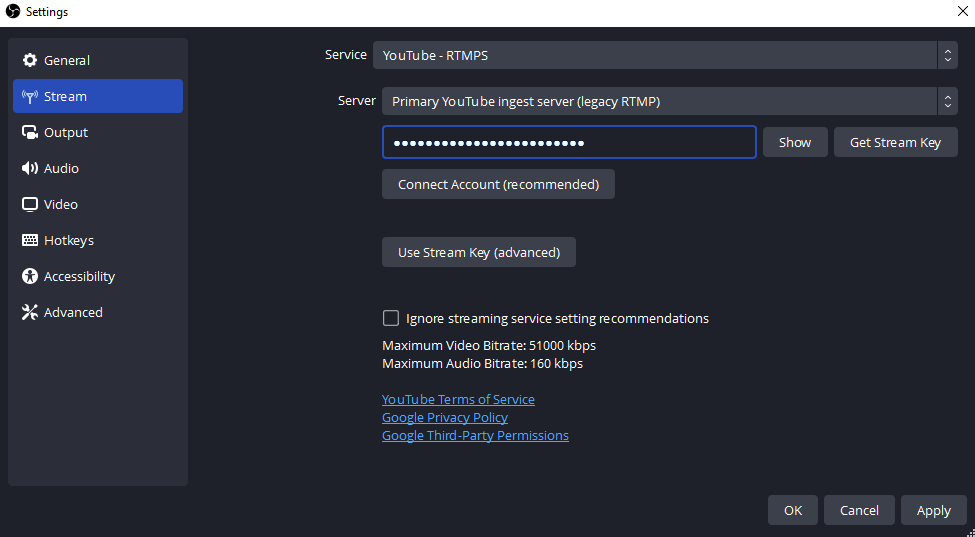Click the Video display icon
Viewport: 975px width, 537px height.
tap(30, 205)
